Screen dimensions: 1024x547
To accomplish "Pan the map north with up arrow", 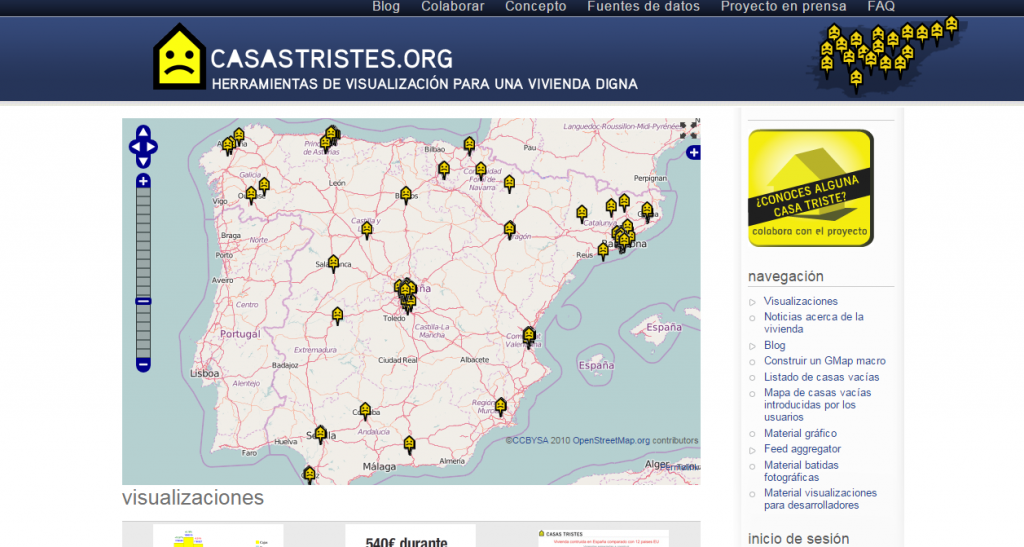I will coord(143,133).
